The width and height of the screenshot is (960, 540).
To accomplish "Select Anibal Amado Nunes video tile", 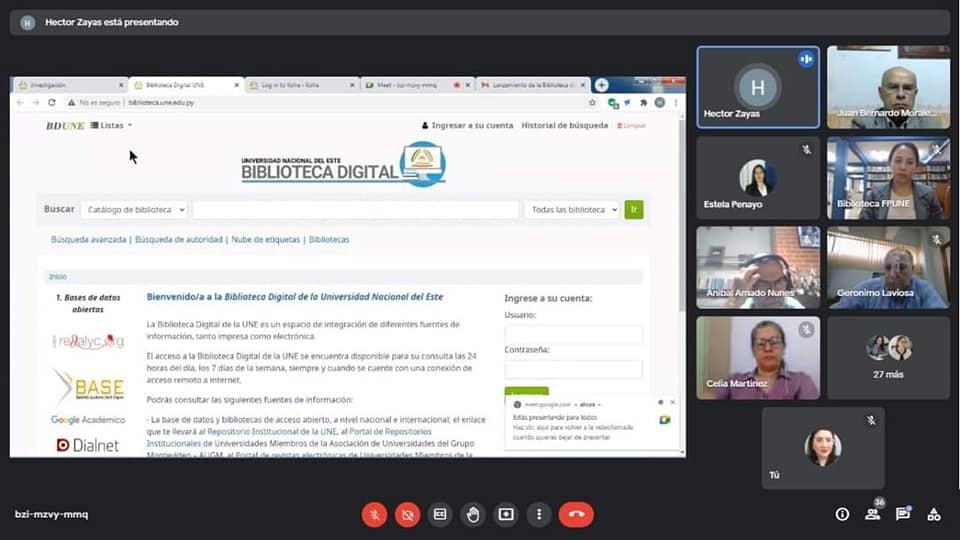I will pyautogui.click(x=758, y=268).
